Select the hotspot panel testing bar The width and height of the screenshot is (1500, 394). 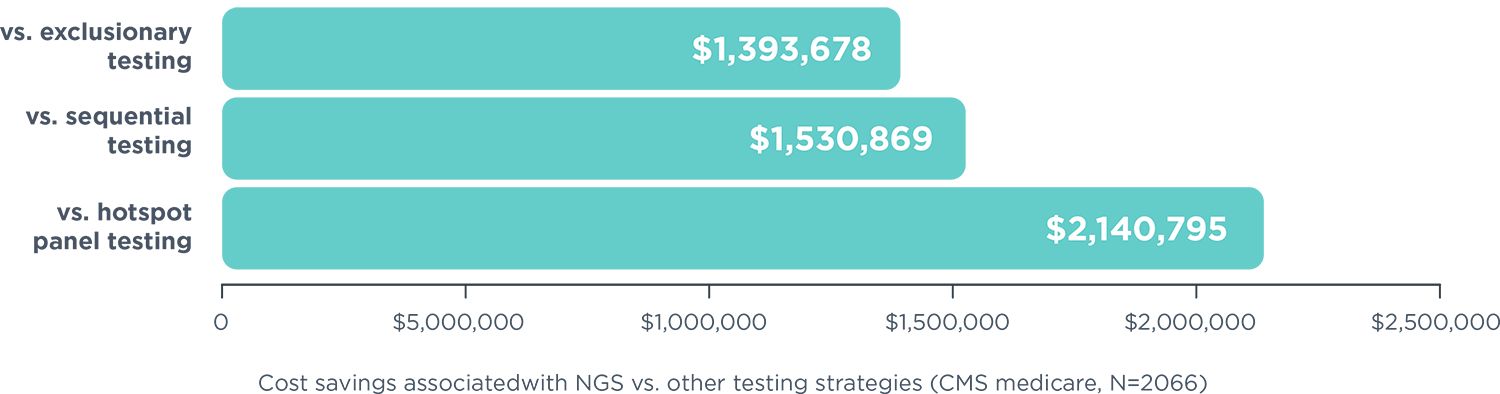pos(742,228)
